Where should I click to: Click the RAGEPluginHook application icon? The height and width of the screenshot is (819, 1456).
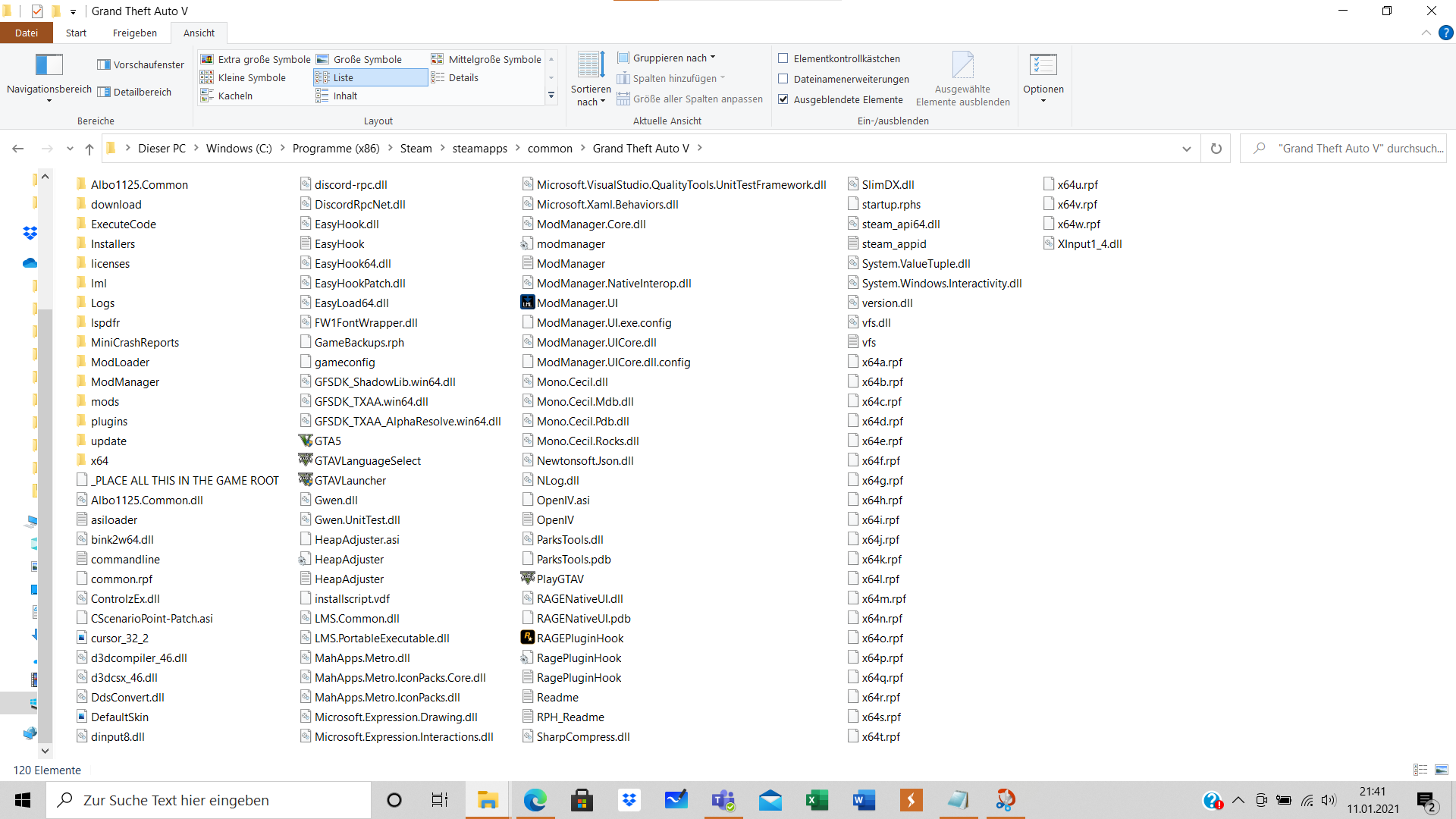[x=527, y=638]
